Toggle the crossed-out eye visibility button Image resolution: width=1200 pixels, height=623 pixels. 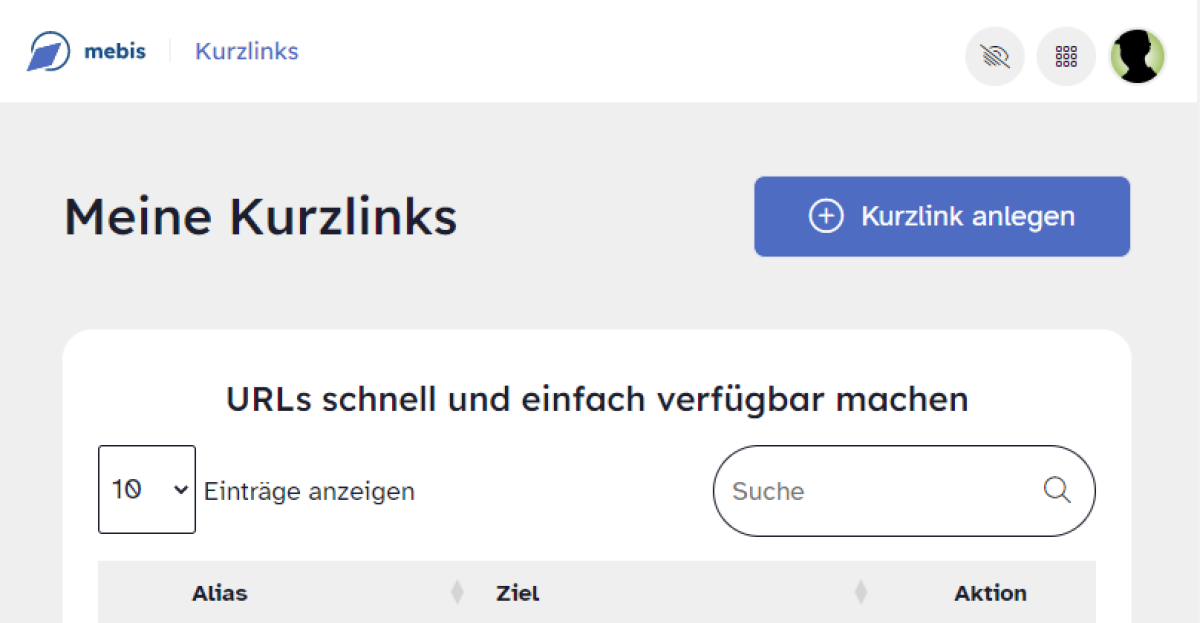click(995, 56)
